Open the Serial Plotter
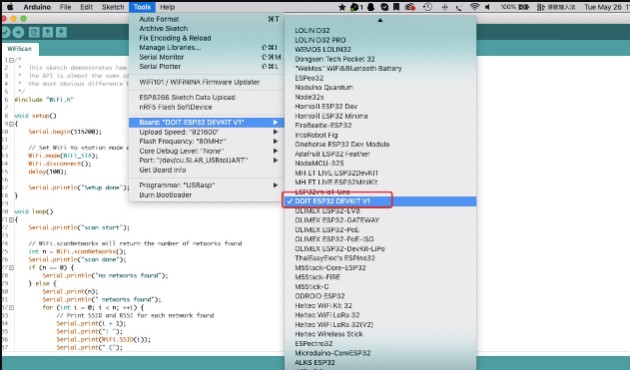Viewport: 630px width, 370px height. pos(206,66)
